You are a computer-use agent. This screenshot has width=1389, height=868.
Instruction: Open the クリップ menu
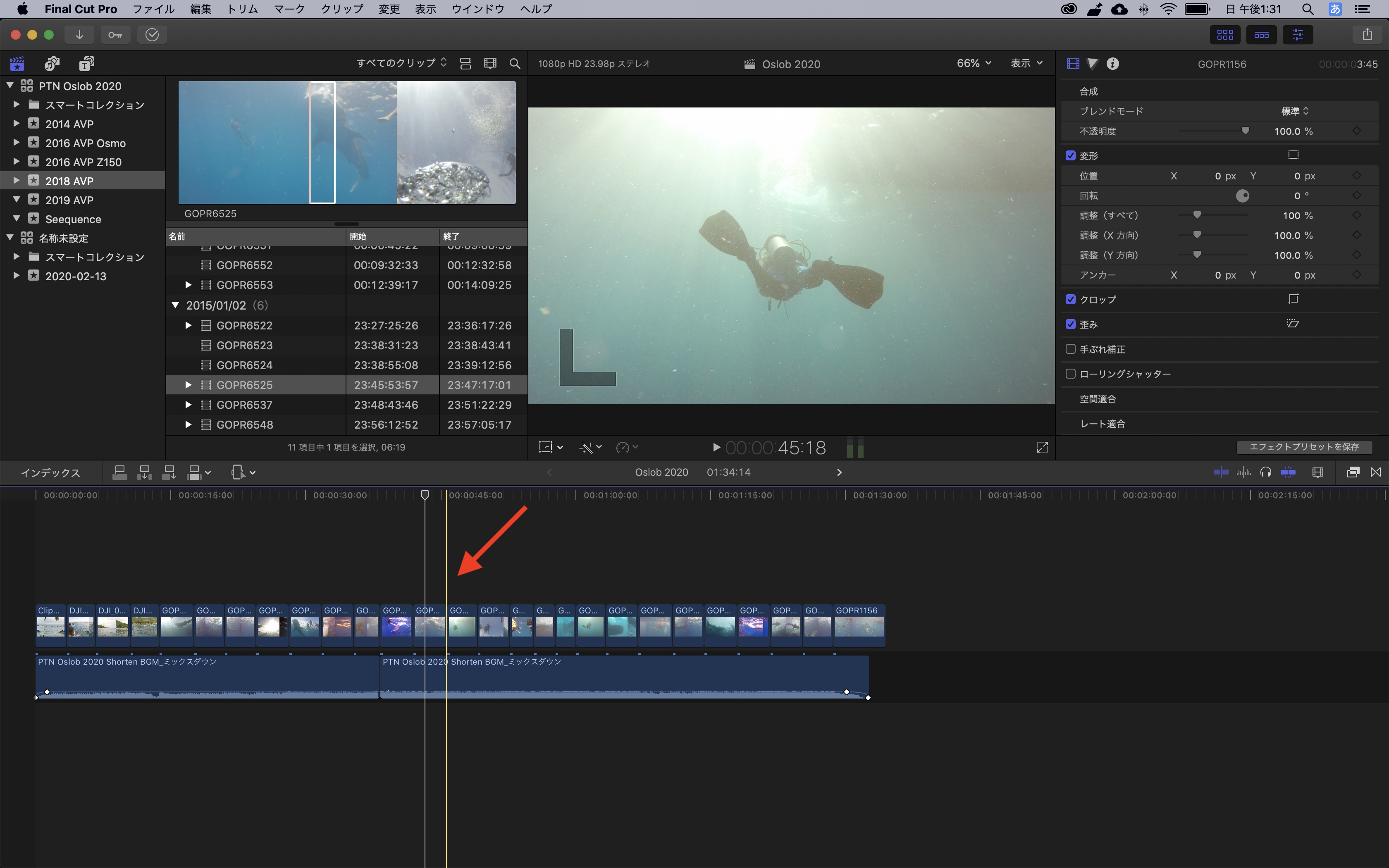click(341, 9)
